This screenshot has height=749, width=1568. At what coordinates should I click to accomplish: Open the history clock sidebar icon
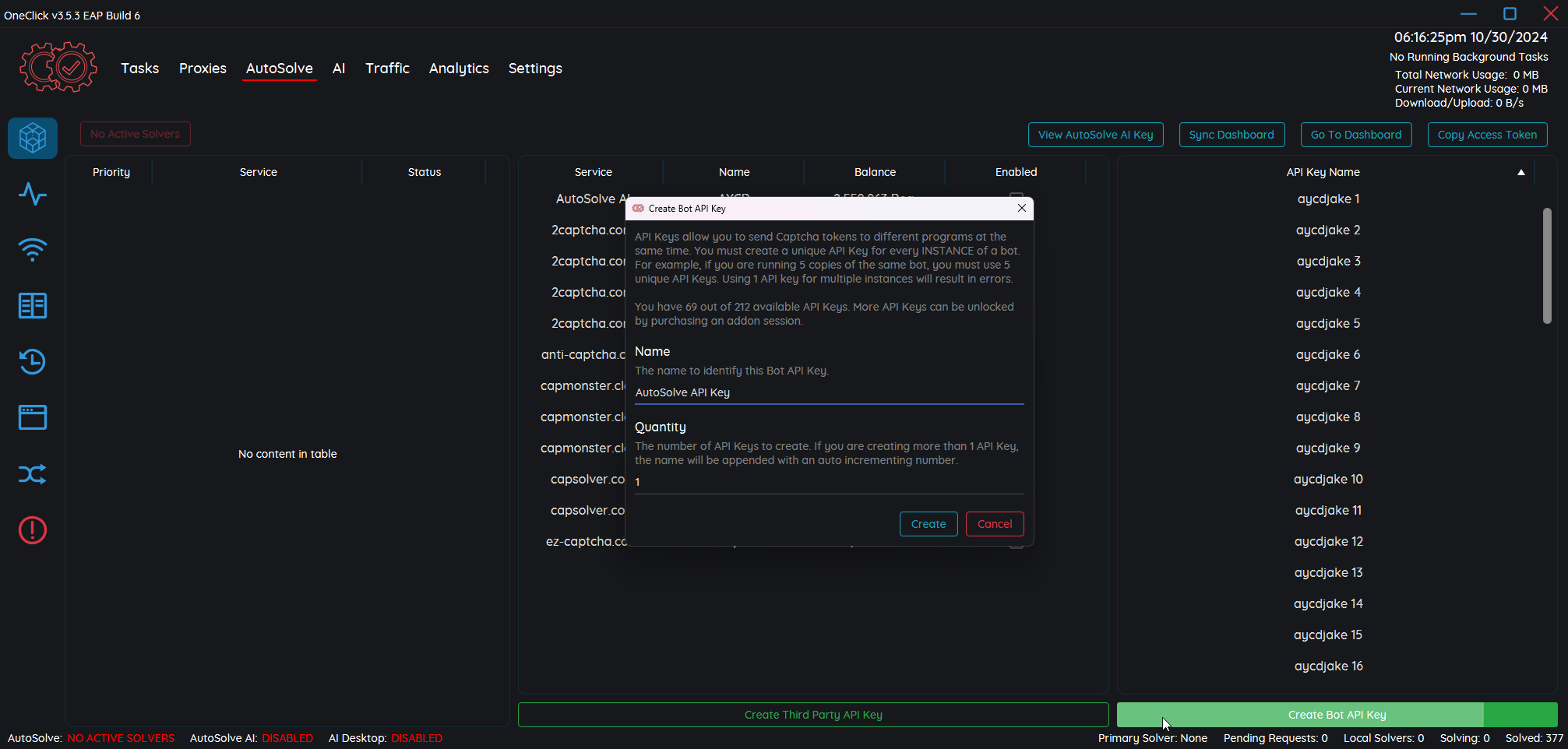pyautogui.click(x=33, y=362)
